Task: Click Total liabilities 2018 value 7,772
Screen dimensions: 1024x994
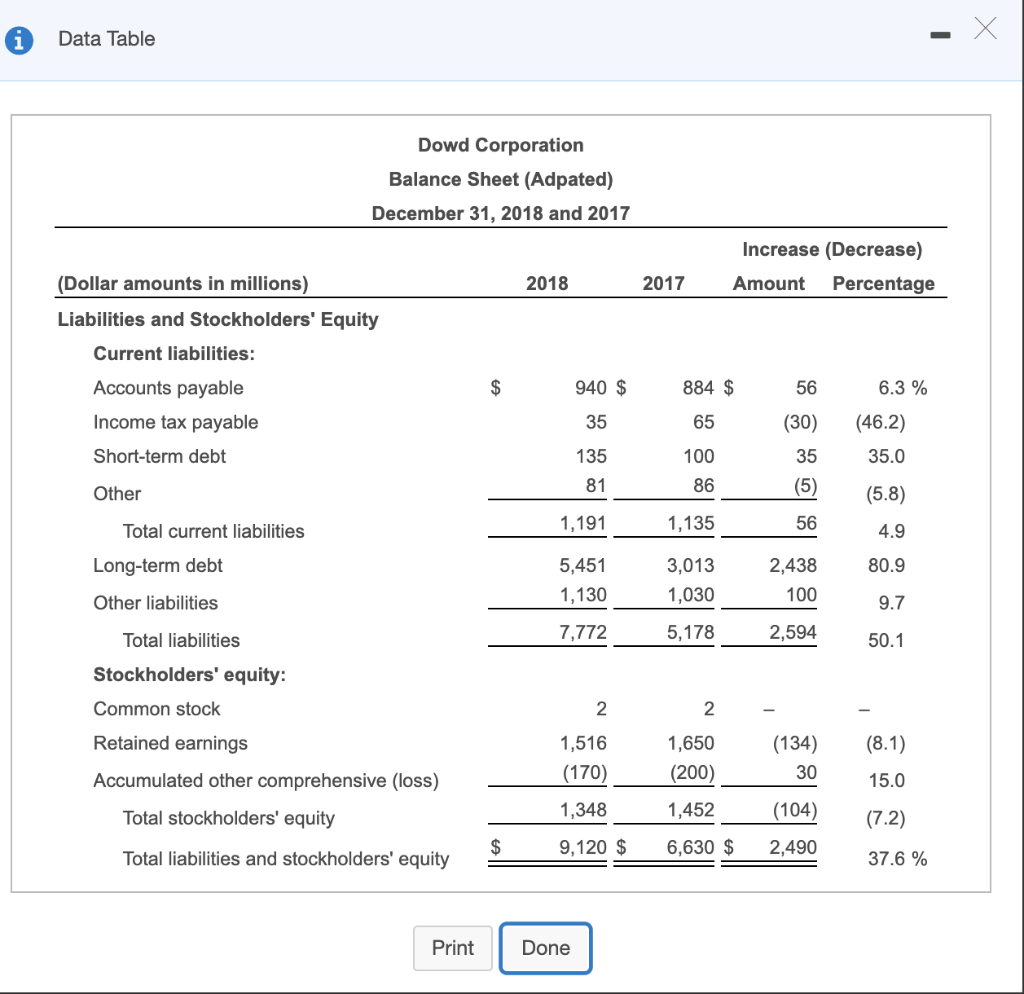Action: click(x=583, y=632)
